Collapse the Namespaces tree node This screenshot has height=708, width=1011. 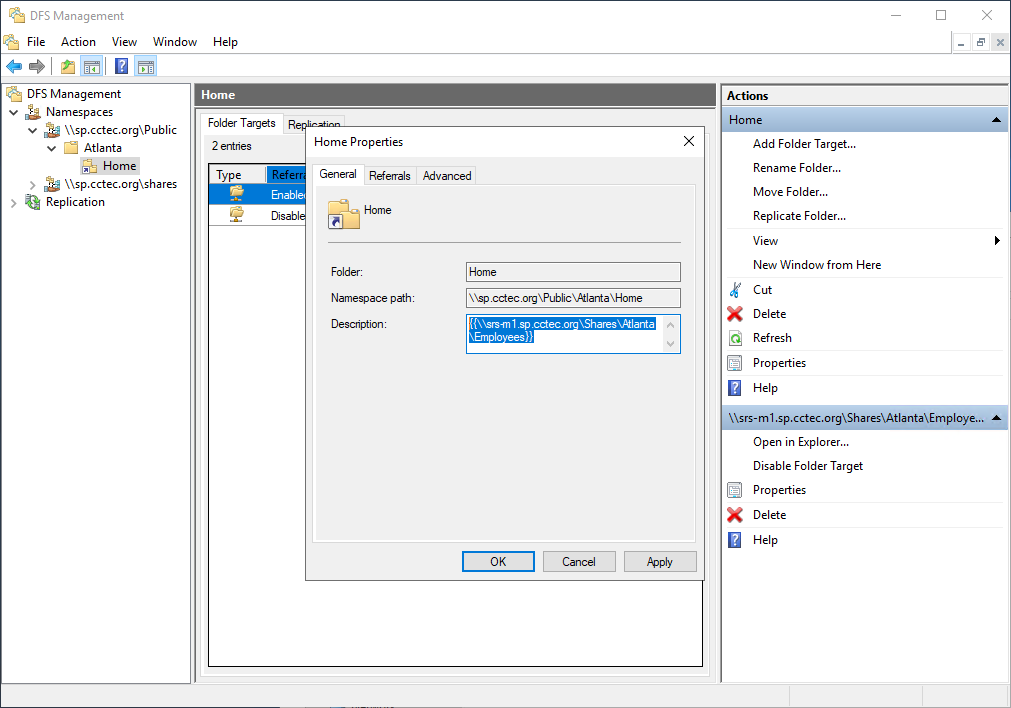pos(14,112)
